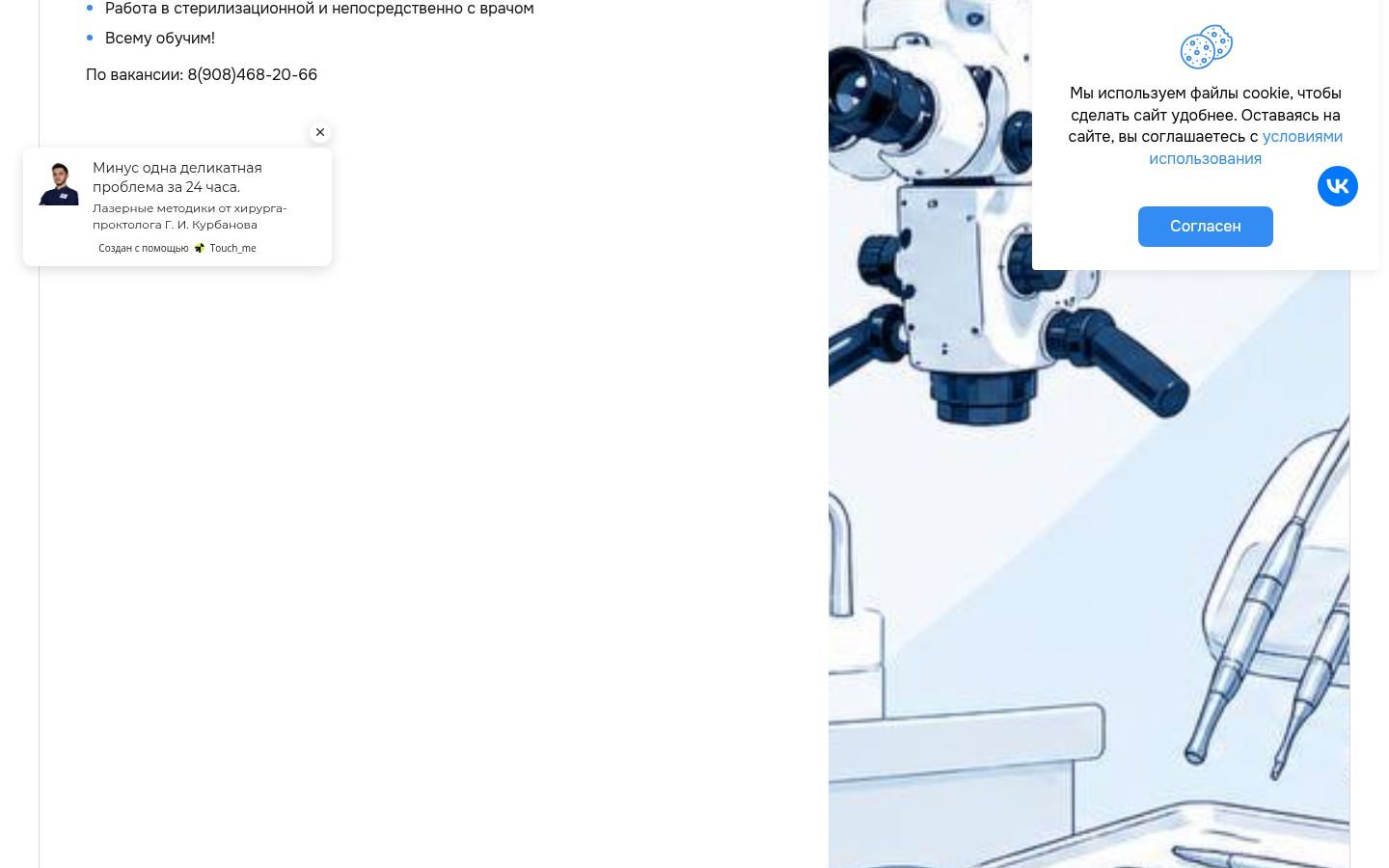Click the Согласен cookie button
1389x868 pixels.
tap(1206, 227)
